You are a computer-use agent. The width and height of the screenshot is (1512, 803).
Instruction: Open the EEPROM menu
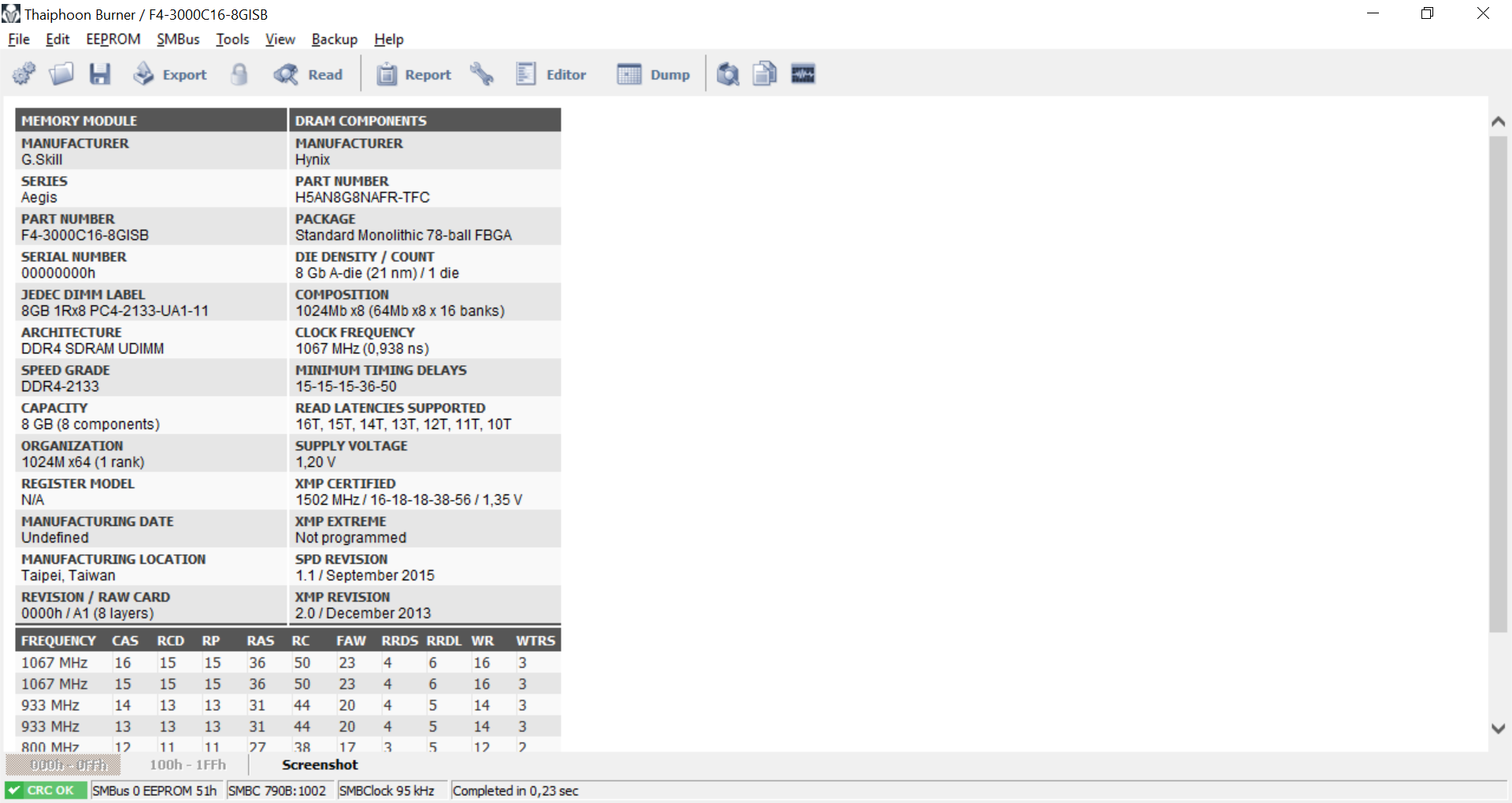tap(113, 39)
